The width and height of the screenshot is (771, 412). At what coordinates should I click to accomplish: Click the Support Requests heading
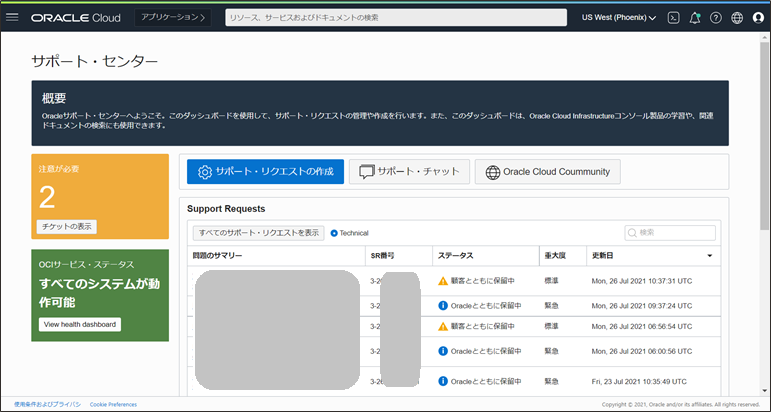pos(226,209)
